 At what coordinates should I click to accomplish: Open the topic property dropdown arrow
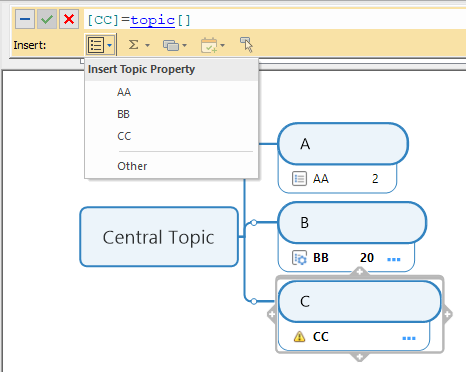110,45
